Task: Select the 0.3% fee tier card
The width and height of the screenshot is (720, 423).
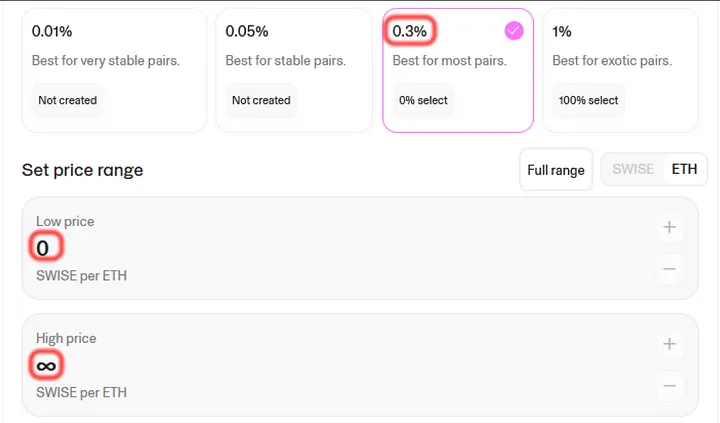Action: (457, 70)
